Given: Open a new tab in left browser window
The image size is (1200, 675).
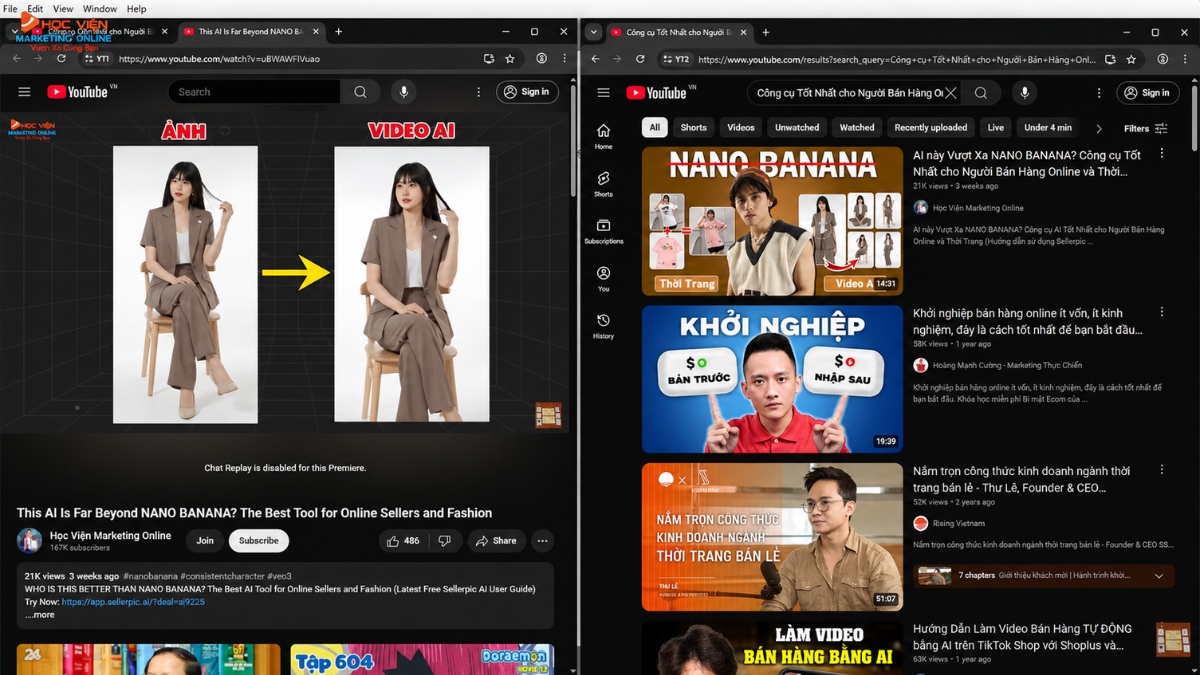Looking at the screenshot, I should coord(338,32).
